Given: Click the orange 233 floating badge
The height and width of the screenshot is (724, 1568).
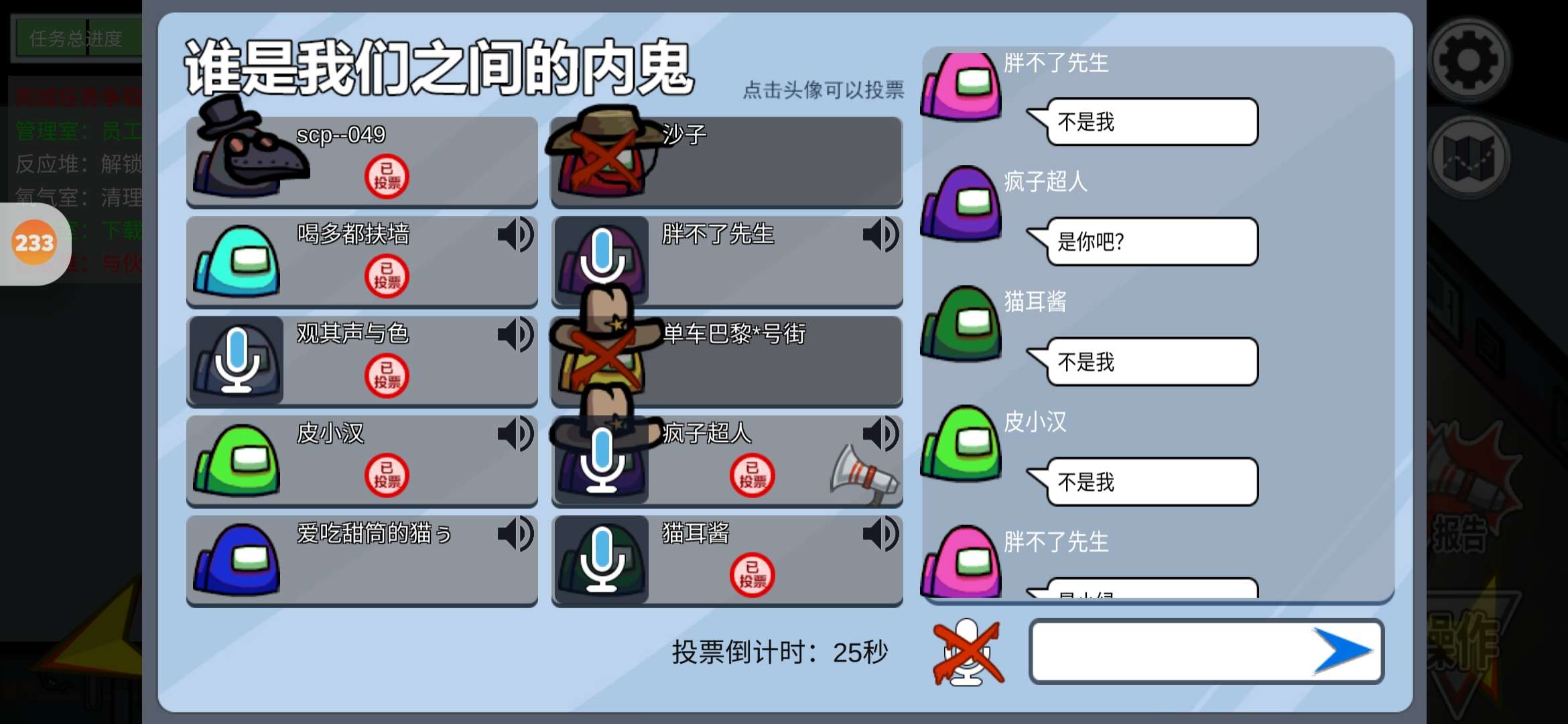Looking at the screenshot, I should point(34,243).
